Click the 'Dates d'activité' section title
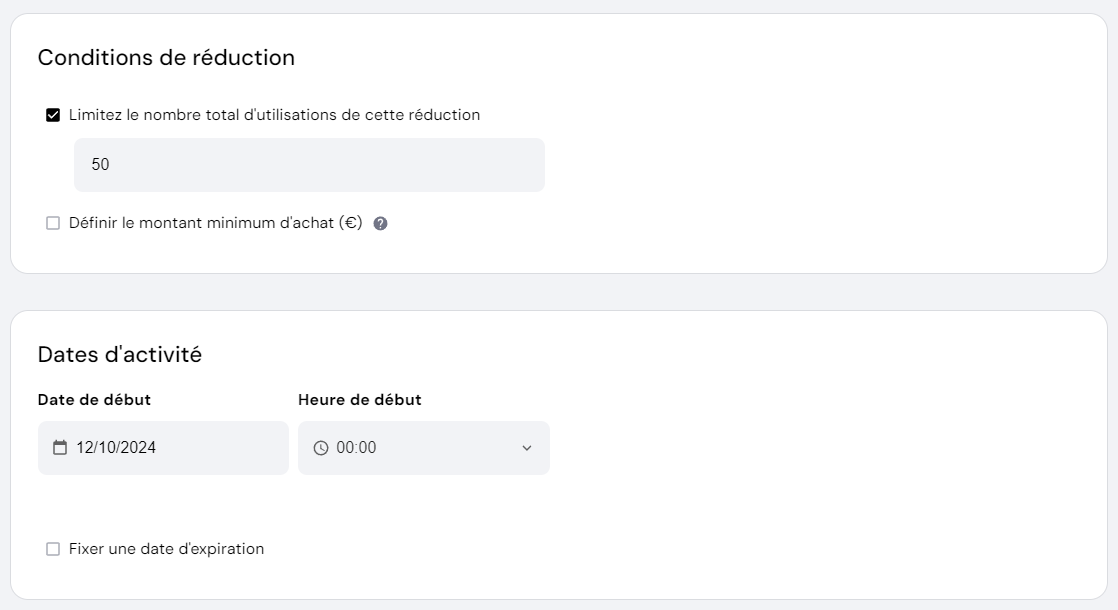 pyautogui.click(x=120, y=354)
